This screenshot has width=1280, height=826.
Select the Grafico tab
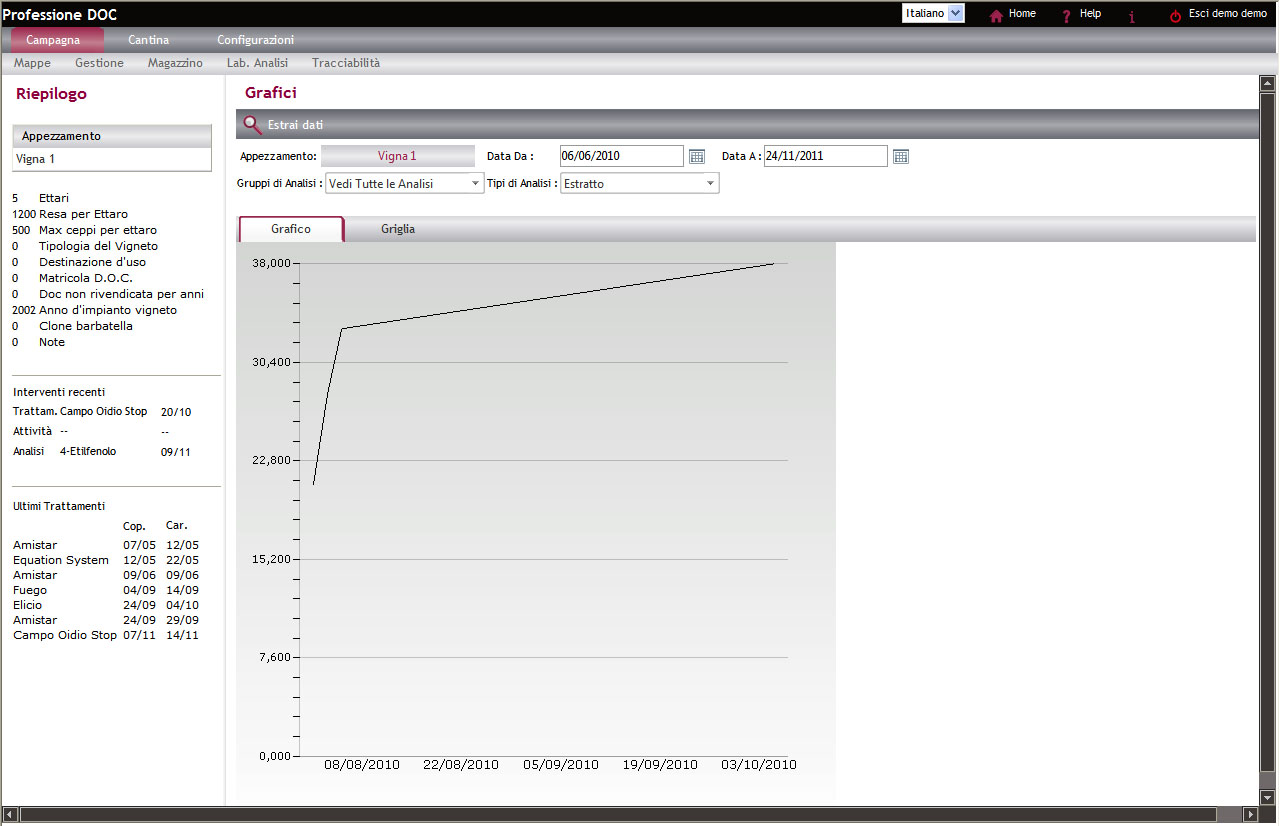(x=291, y=229)
